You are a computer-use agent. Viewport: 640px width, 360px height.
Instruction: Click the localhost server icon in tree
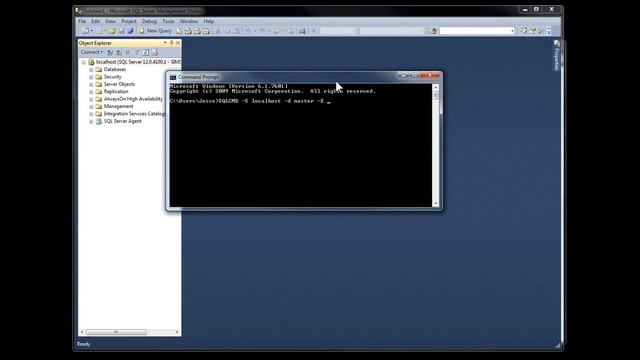[x=91, y=62]
